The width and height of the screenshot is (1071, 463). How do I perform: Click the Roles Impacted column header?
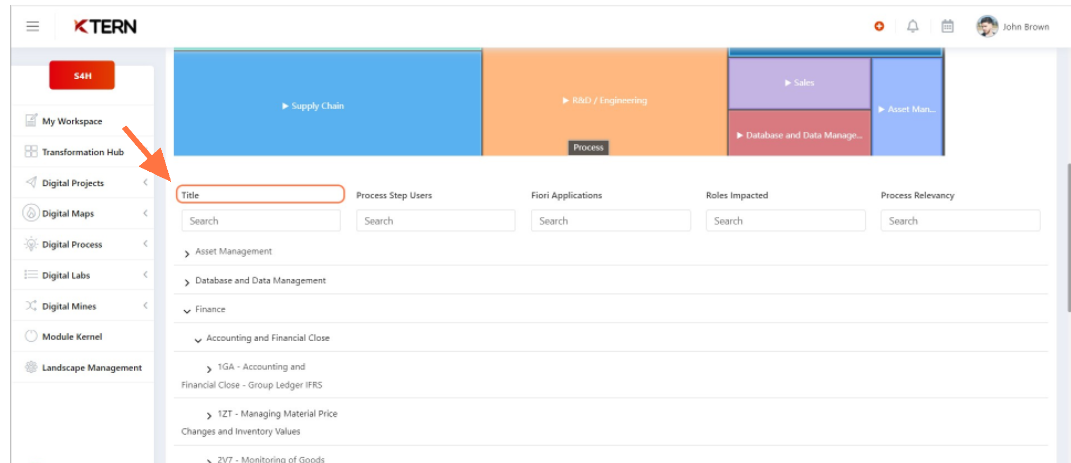pos(737,195)
